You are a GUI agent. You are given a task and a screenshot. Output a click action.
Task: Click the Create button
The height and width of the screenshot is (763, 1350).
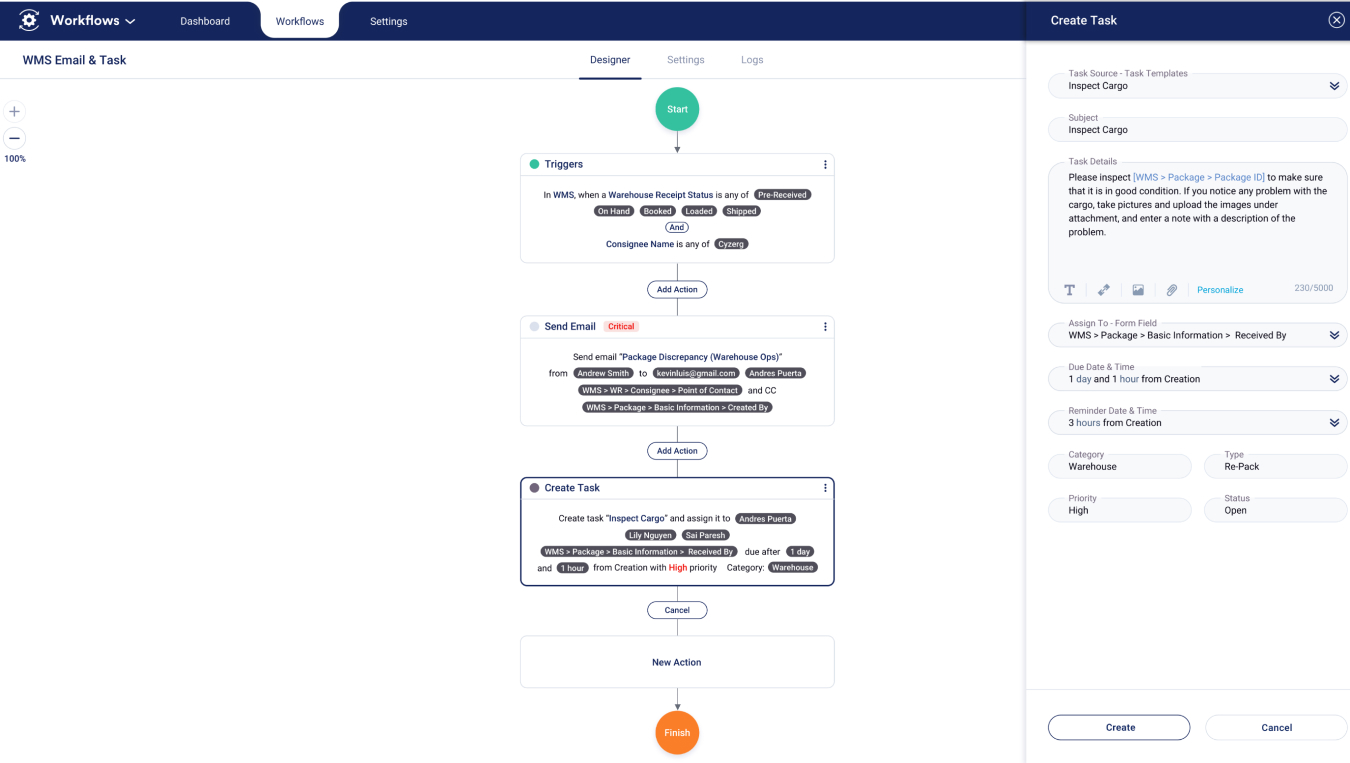click(x=1119, y=727)
